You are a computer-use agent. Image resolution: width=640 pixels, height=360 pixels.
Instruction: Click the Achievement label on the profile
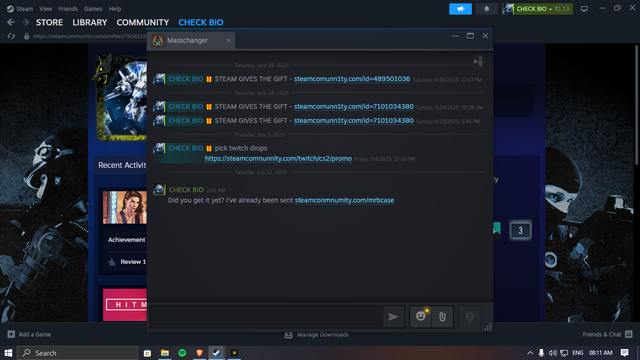(127, 240)
